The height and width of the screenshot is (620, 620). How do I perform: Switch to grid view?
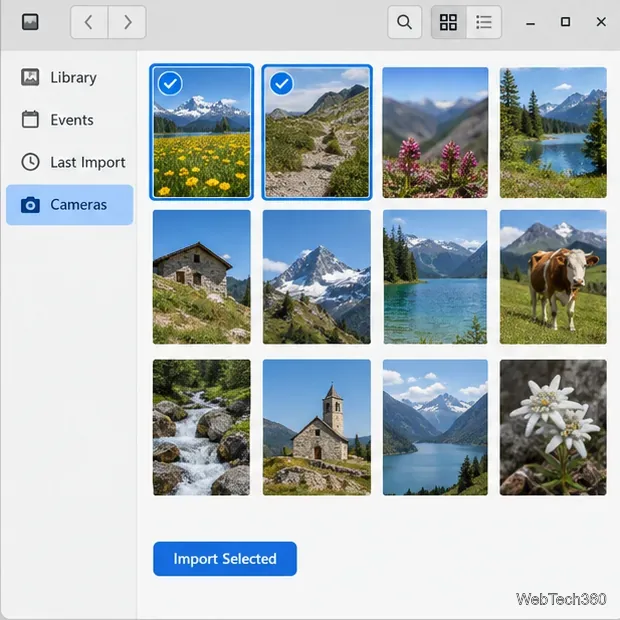click(449, 22)
